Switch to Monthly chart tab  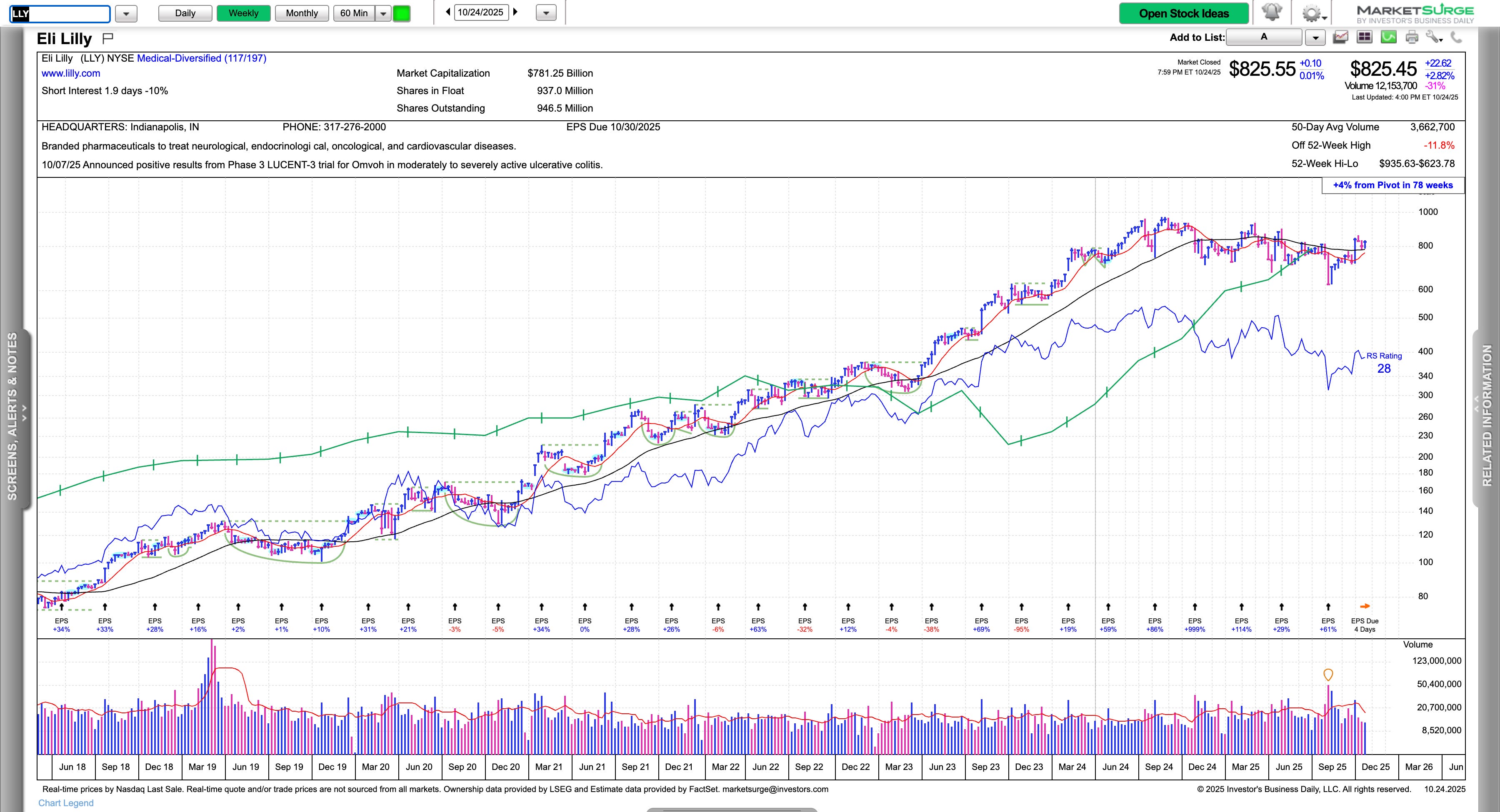coord(302,13)
